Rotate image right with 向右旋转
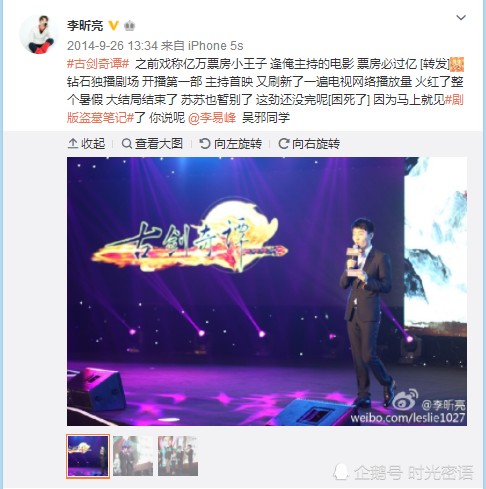Image resolution: width=486 pixels, height=489 pixels. pyautogui.click(x=309, y=144)
